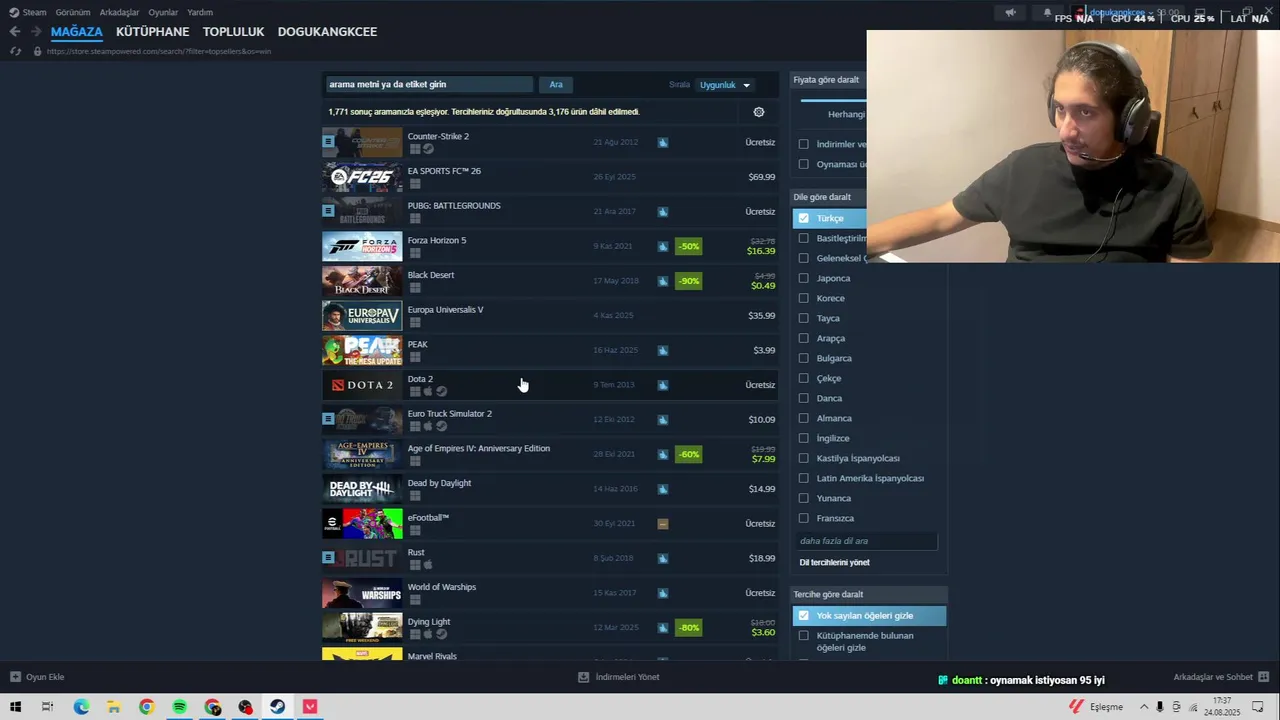Open the Uygunluk sort dropdown
Image resolution: width=1280 pixels, height=720 pixels.
[x=725, y=85]
